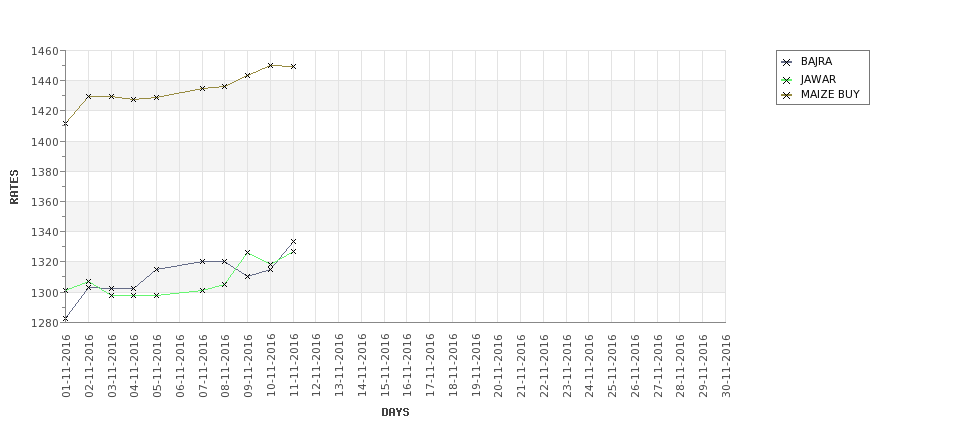This screenshot has width=975, height=429.
Task: Select the JAWAR point on 05-11-2016
Action: [x=157, y=295]
